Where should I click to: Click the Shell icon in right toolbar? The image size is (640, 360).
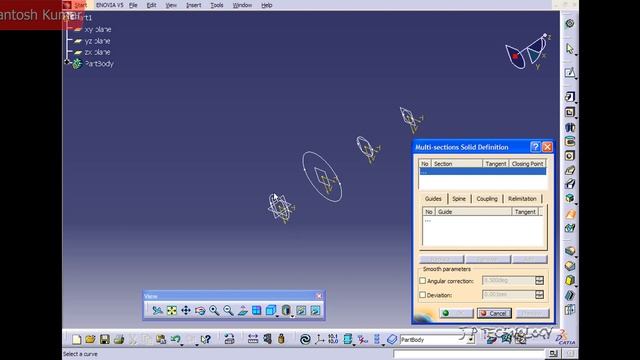click(x=570, y=295)
